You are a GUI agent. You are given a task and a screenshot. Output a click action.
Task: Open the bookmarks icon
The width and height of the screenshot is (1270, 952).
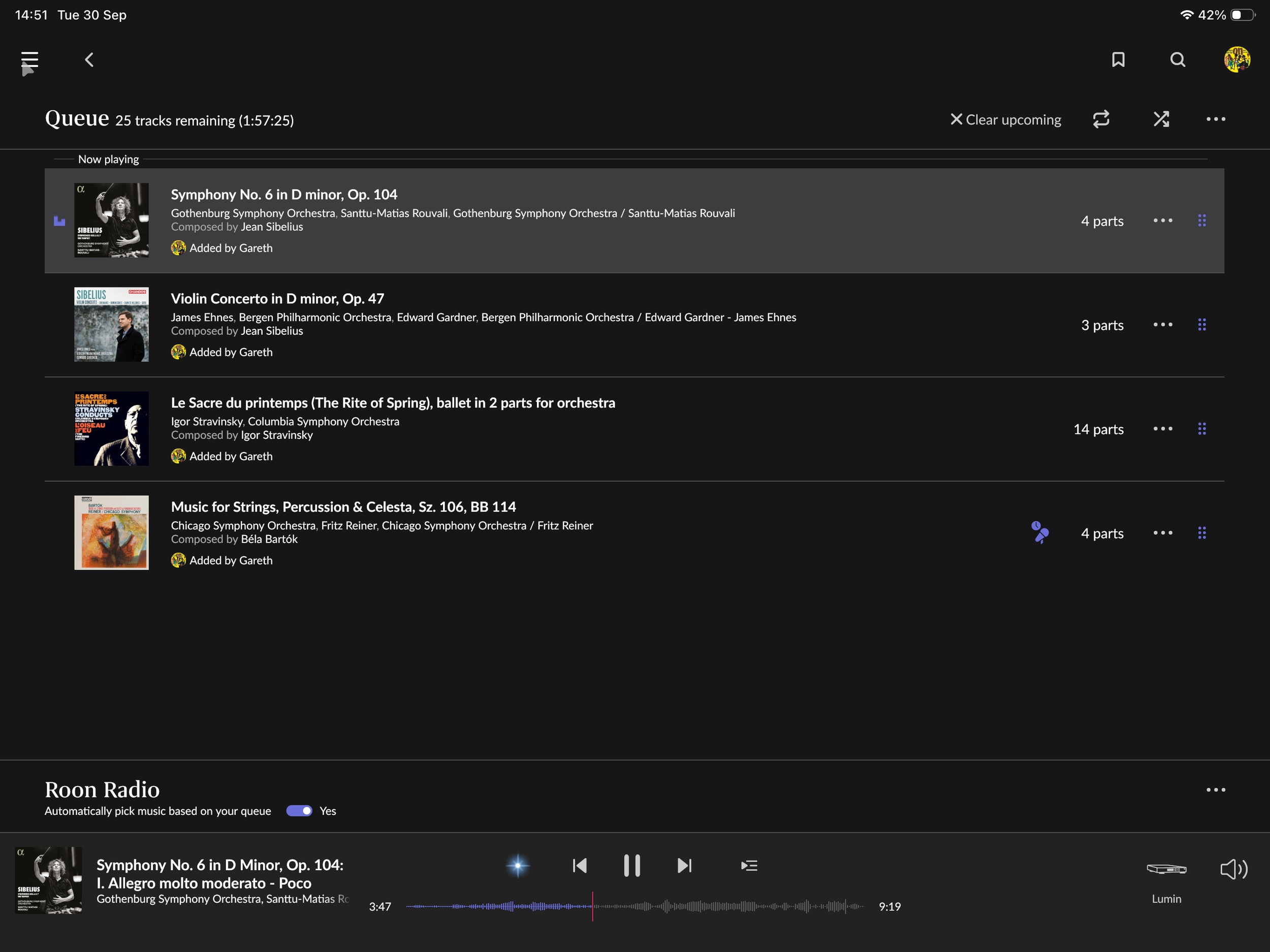point(1118,60)
